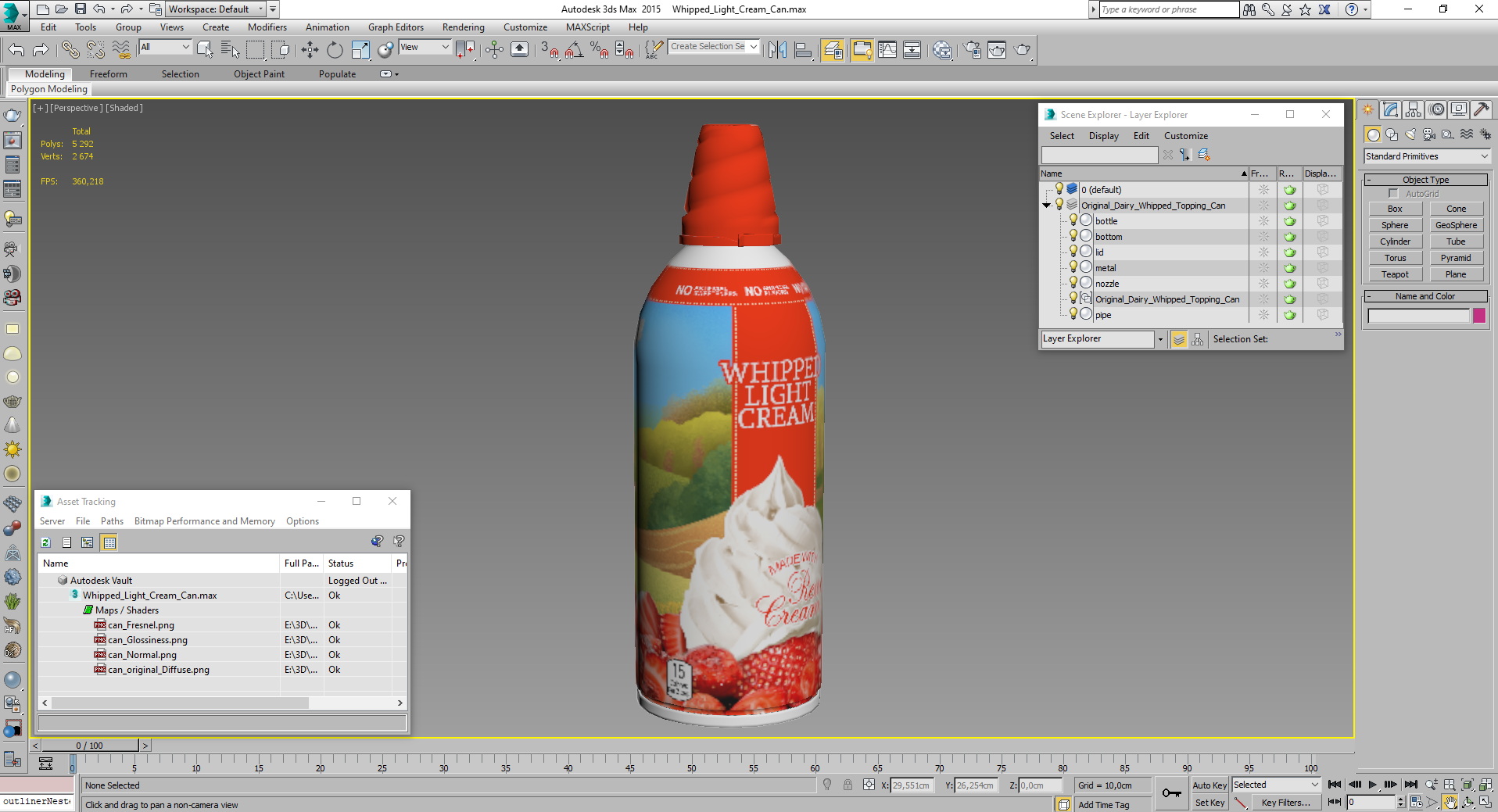
Task: Toggle renderable teapot for bottom object
Action: [1289, 237]
